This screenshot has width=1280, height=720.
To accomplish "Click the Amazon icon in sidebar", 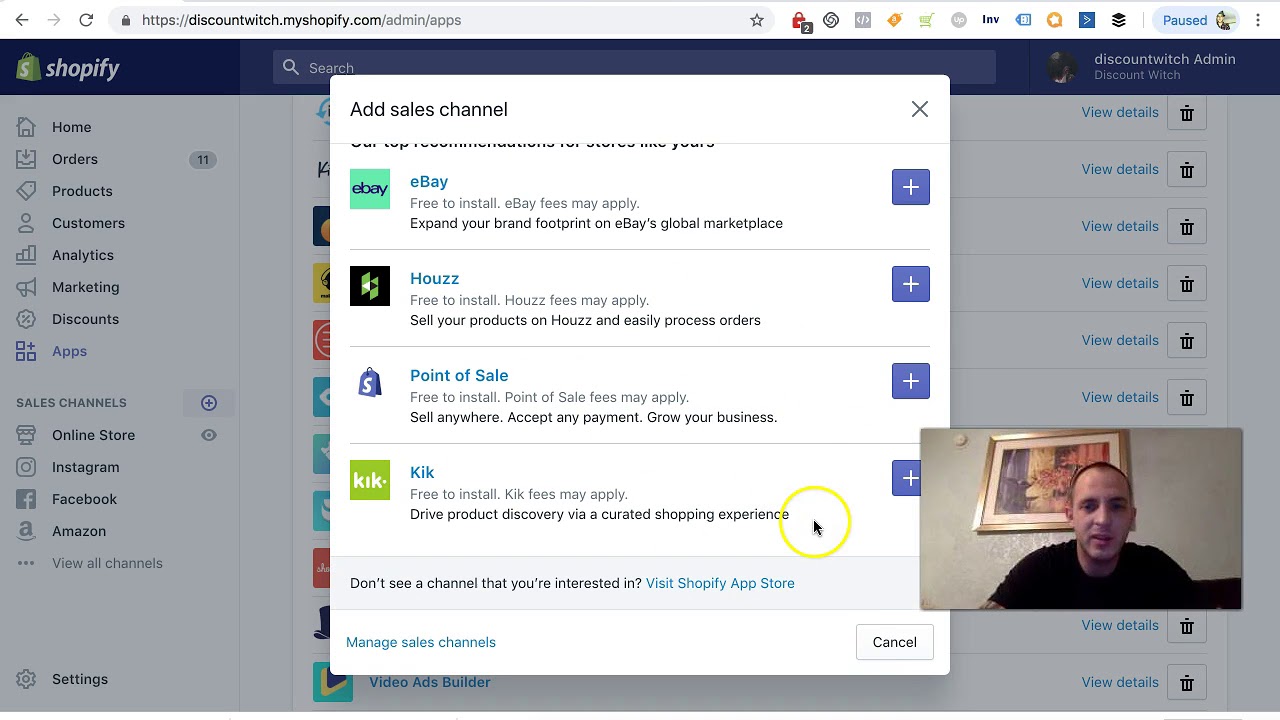I will tap(26, 531).
